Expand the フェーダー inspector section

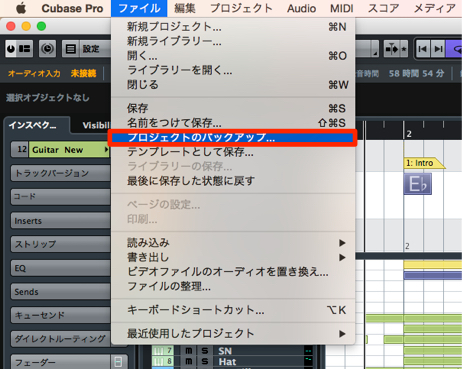(x=61, y=362)
